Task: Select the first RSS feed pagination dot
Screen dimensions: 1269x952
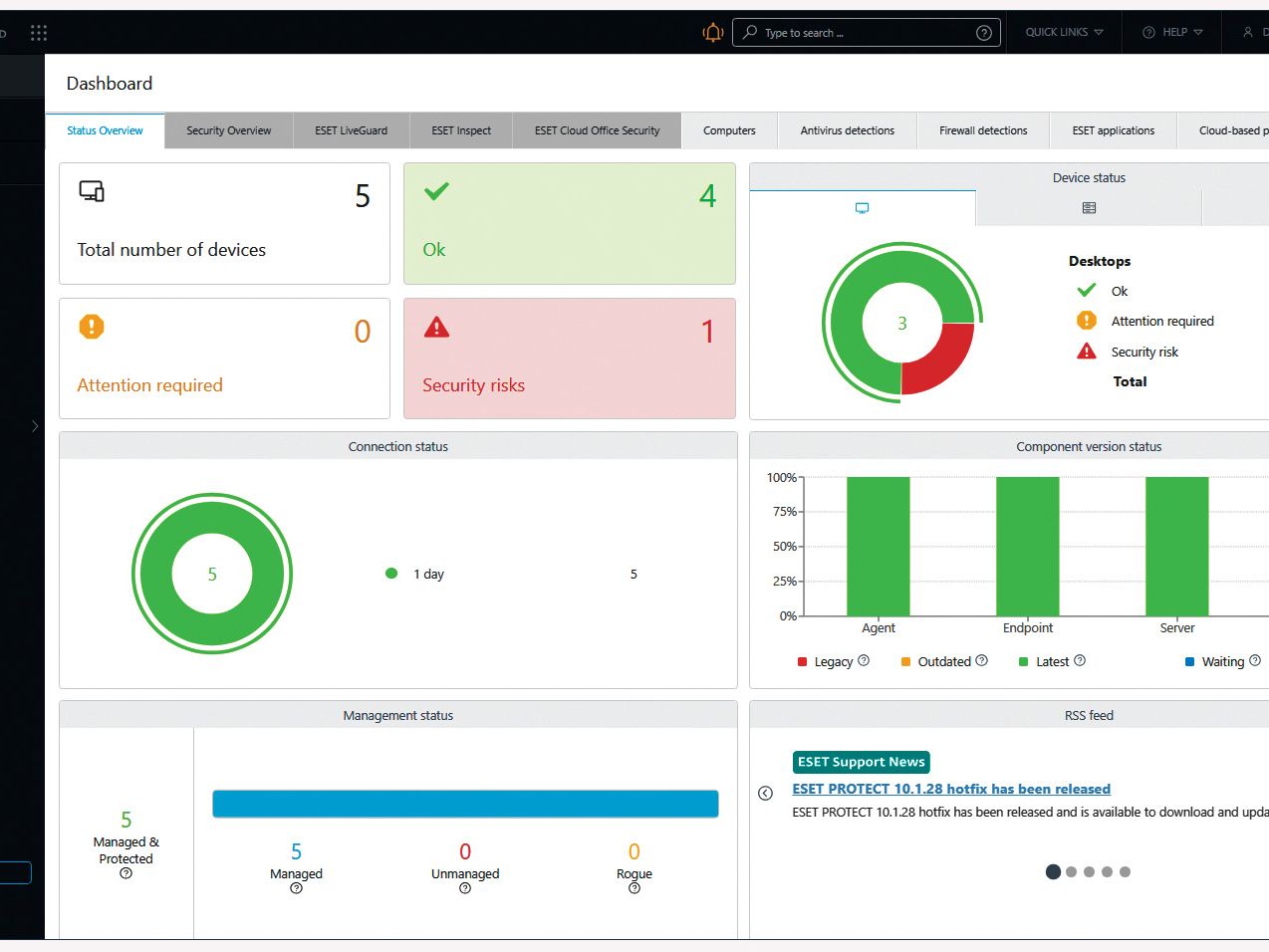Action: 1053,871
